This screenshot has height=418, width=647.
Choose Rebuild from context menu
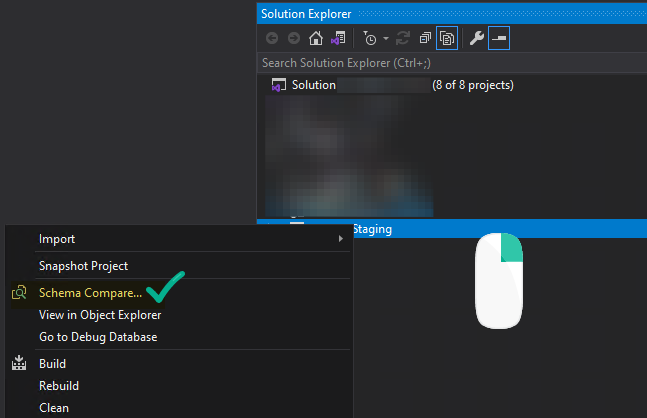(179, 386)
